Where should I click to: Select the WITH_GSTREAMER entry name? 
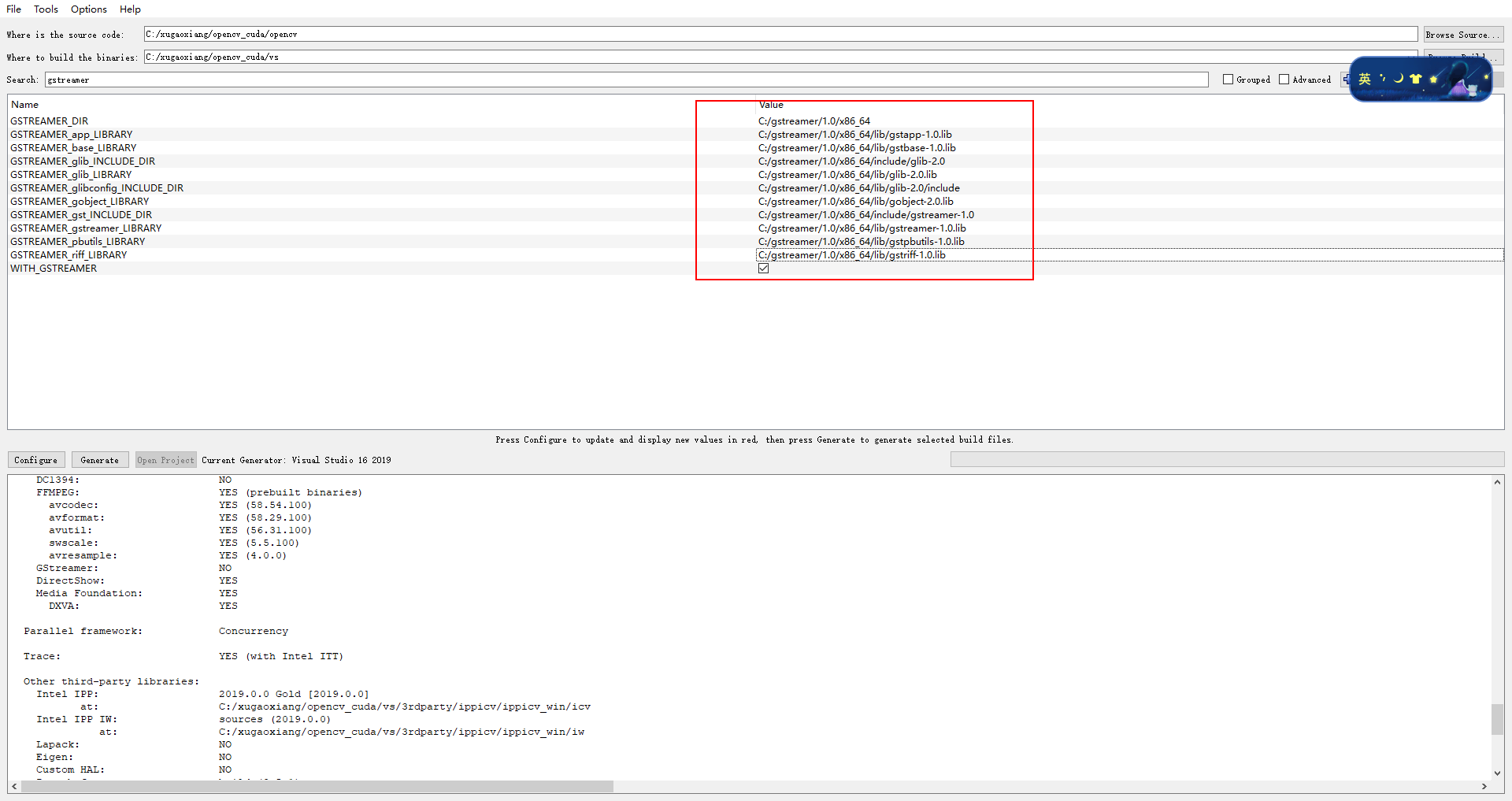(54, 269)
